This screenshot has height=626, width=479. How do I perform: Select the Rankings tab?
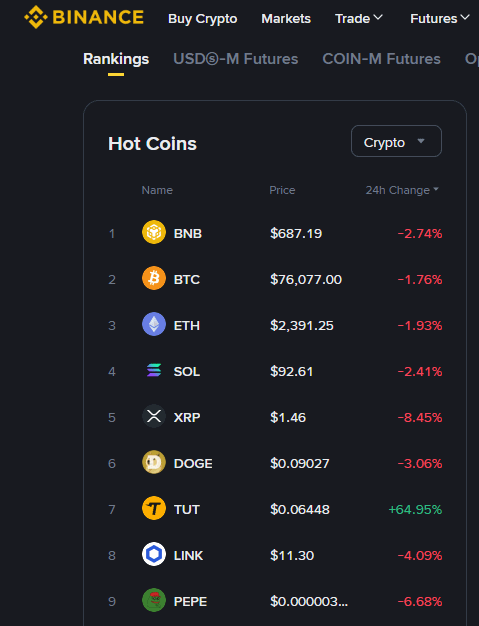point(116,59)
